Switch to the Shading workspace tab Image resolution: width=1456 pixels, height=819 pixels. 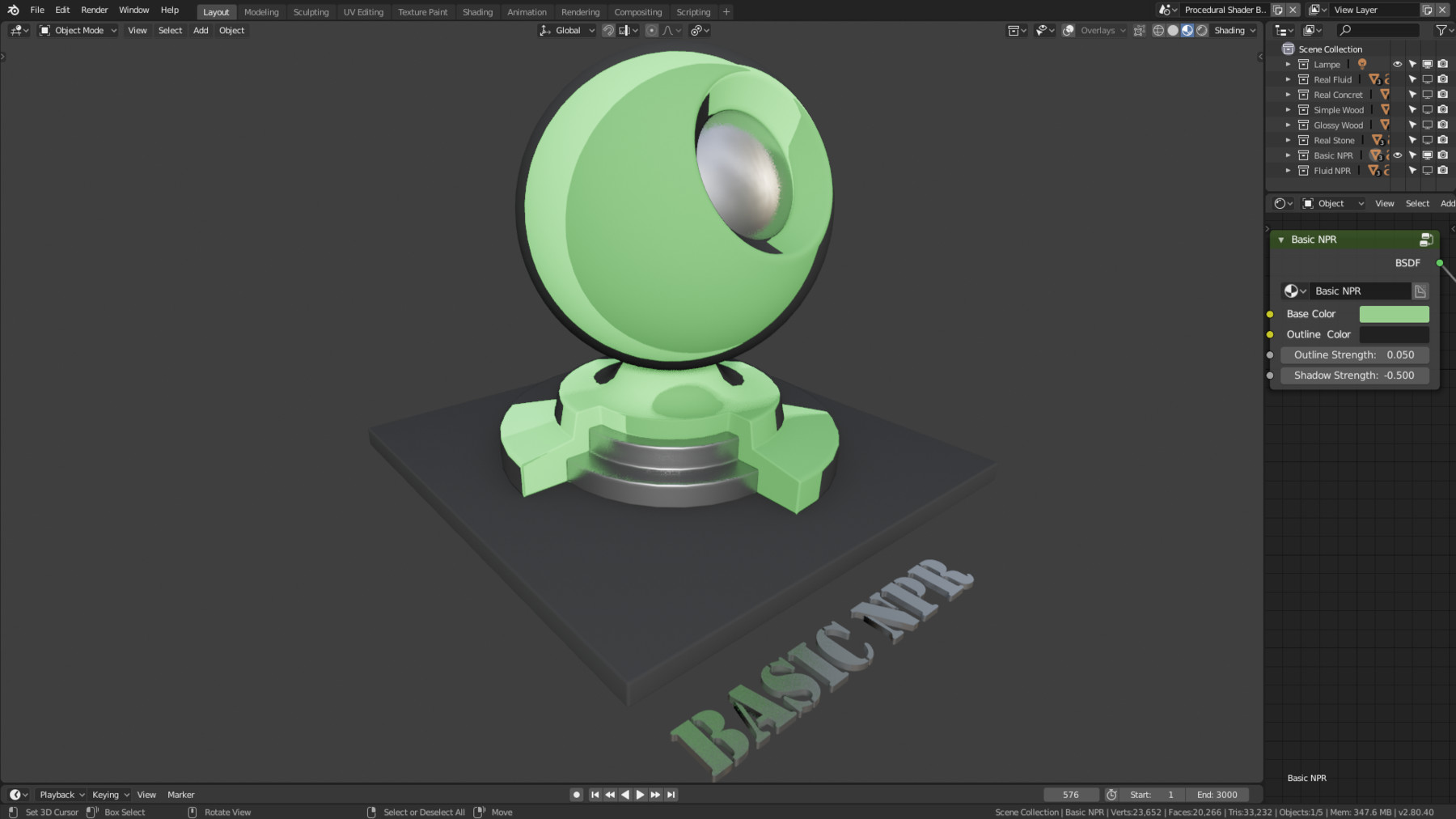click(x=477, y=11)
